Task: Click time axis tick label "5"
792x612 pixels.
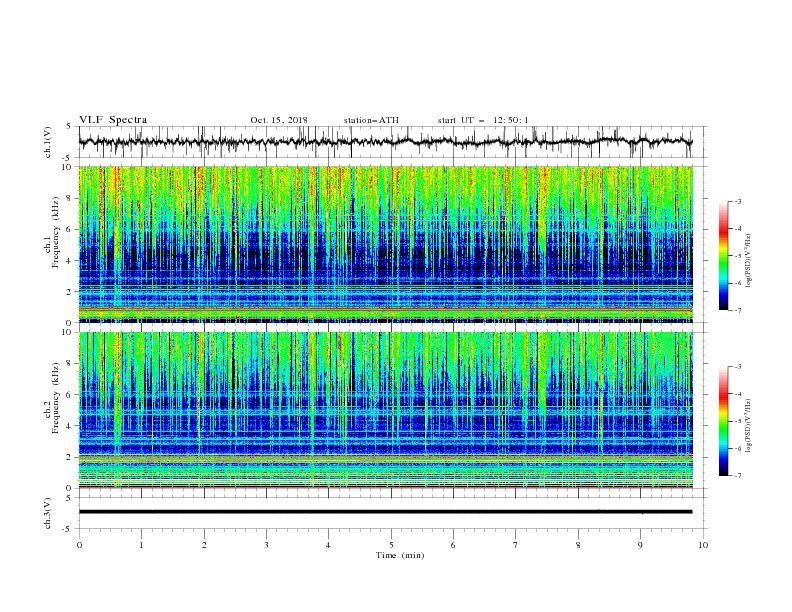Action: coord(391,545)
